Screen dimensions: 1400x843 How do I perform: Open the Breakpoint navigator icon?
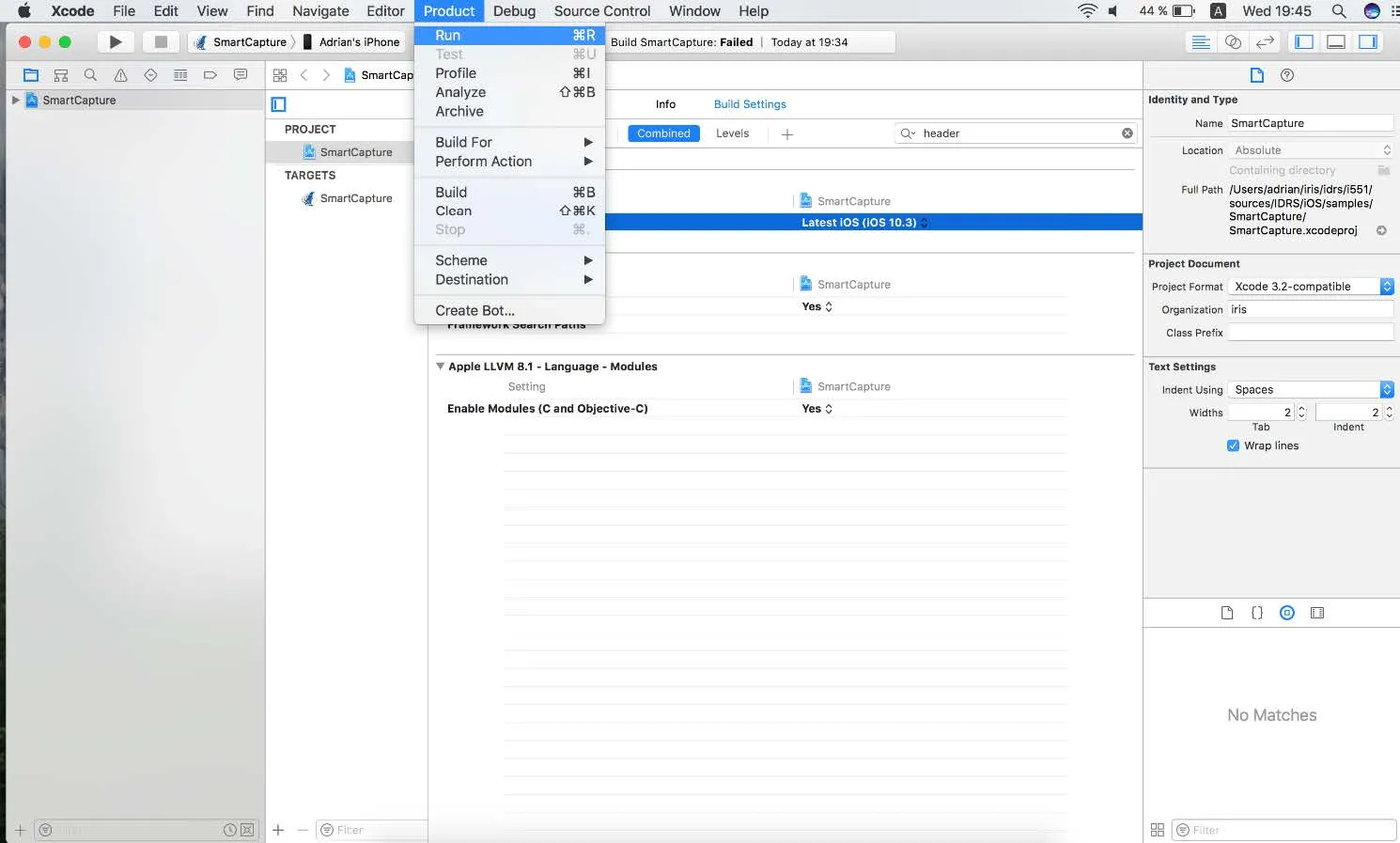tap(210, 75)
